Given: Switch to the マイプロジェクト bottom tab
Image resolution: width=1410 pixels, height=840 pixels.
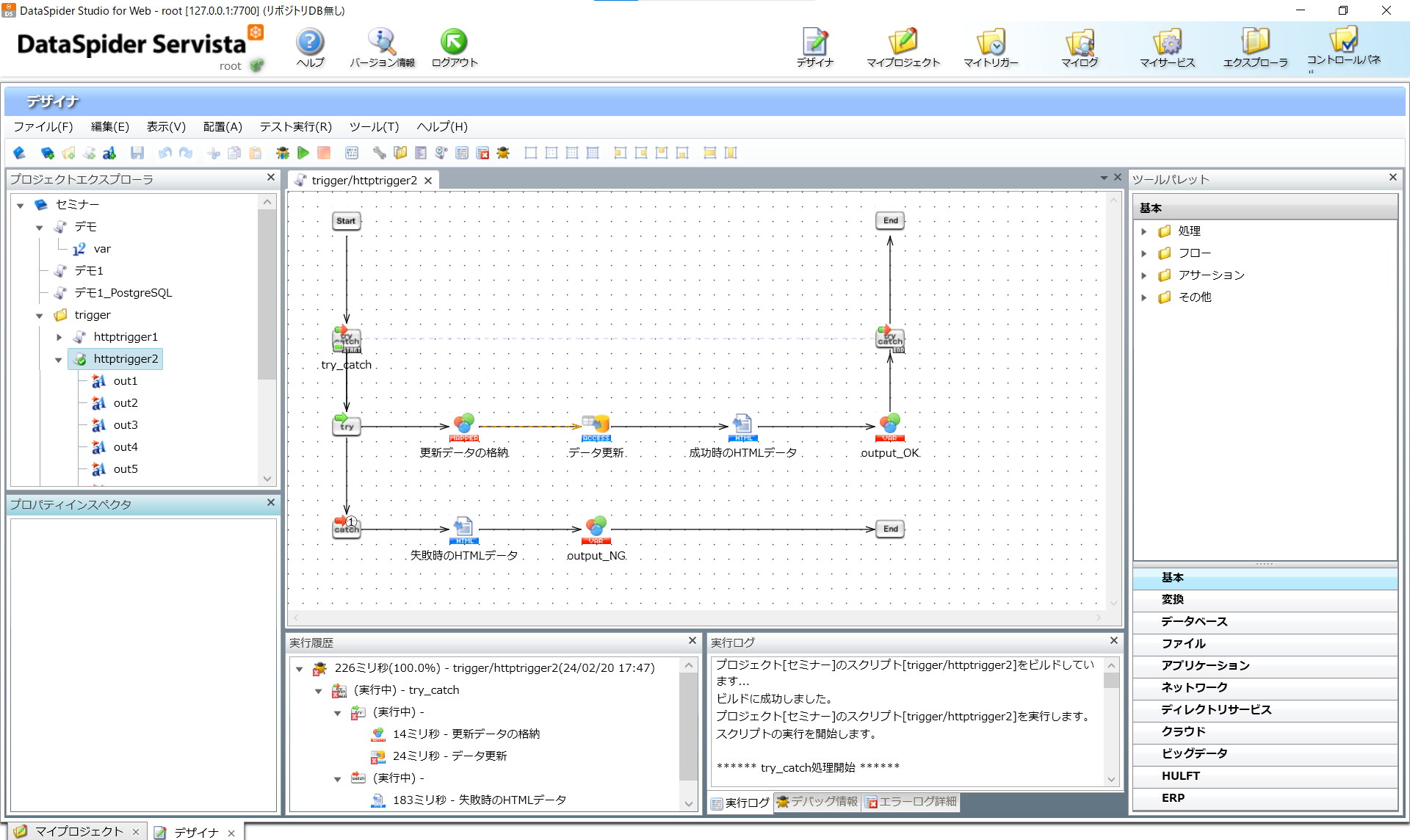Looking at the screenshot, I should tap(78, 831).
